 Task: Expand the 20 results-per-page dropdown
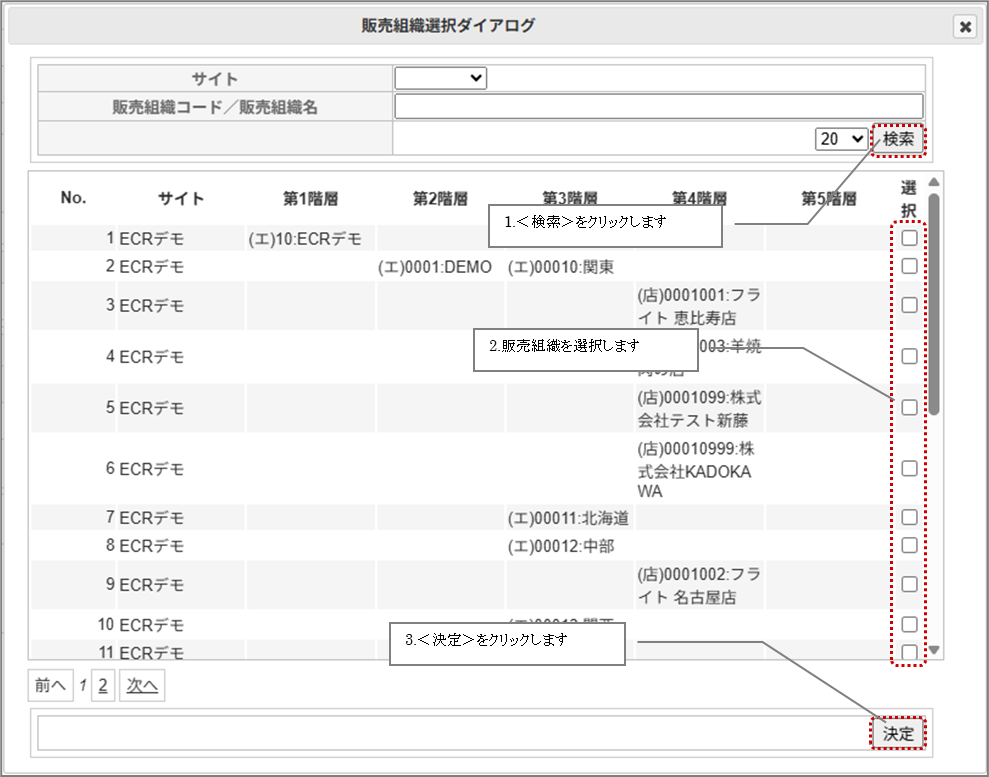tap(841, 139)
